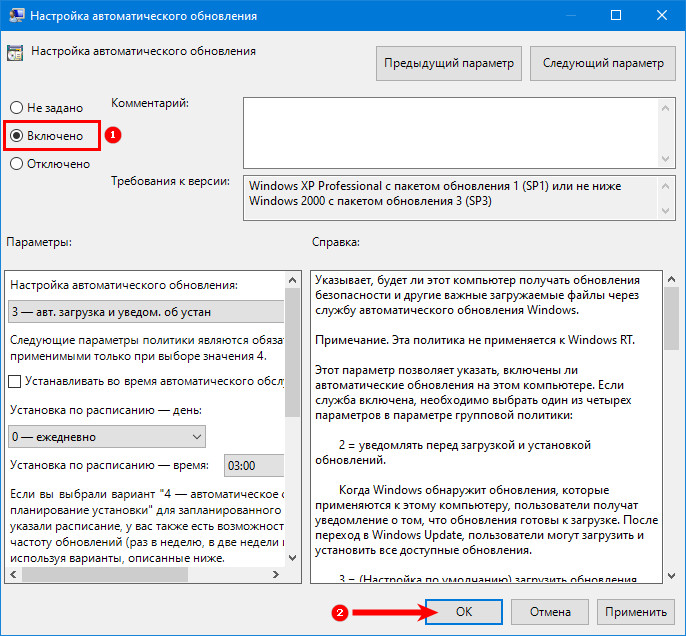The width and height of the screenshot is (686, 636).
Task: Click Параметры horizontal scrollbar thumb
Action: point(105,574)
